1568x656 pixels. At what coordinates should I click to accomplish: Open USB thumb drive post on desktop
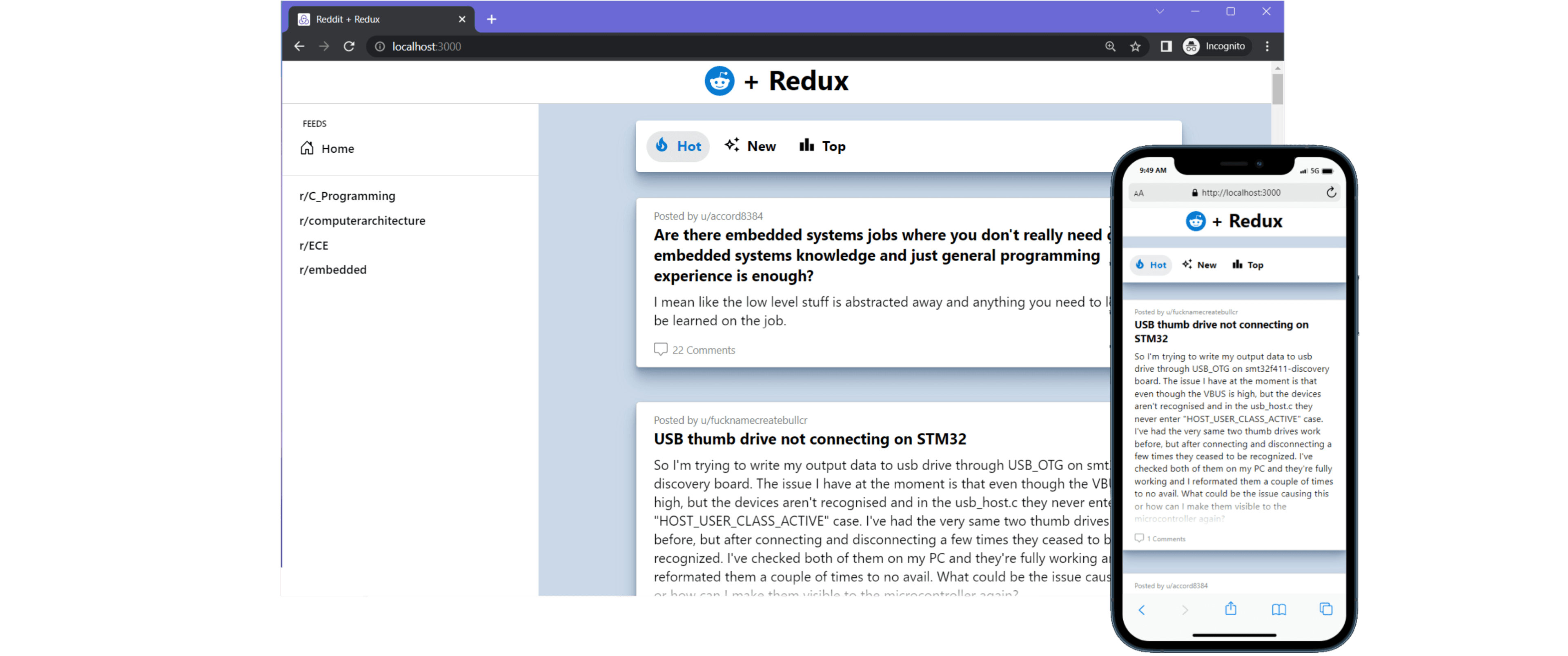tap(810, 439)
